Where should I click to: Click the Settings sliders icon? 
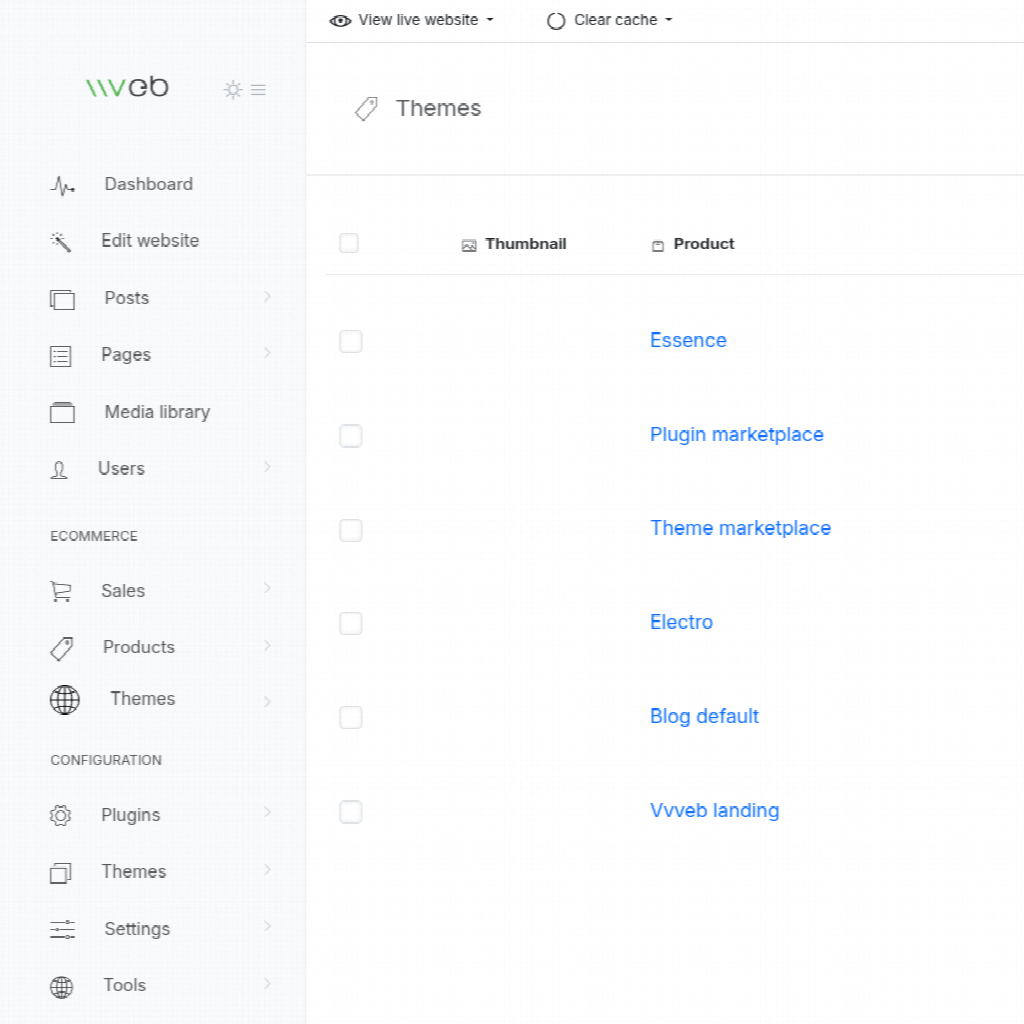pyautogui.click(x=62, y=930)
